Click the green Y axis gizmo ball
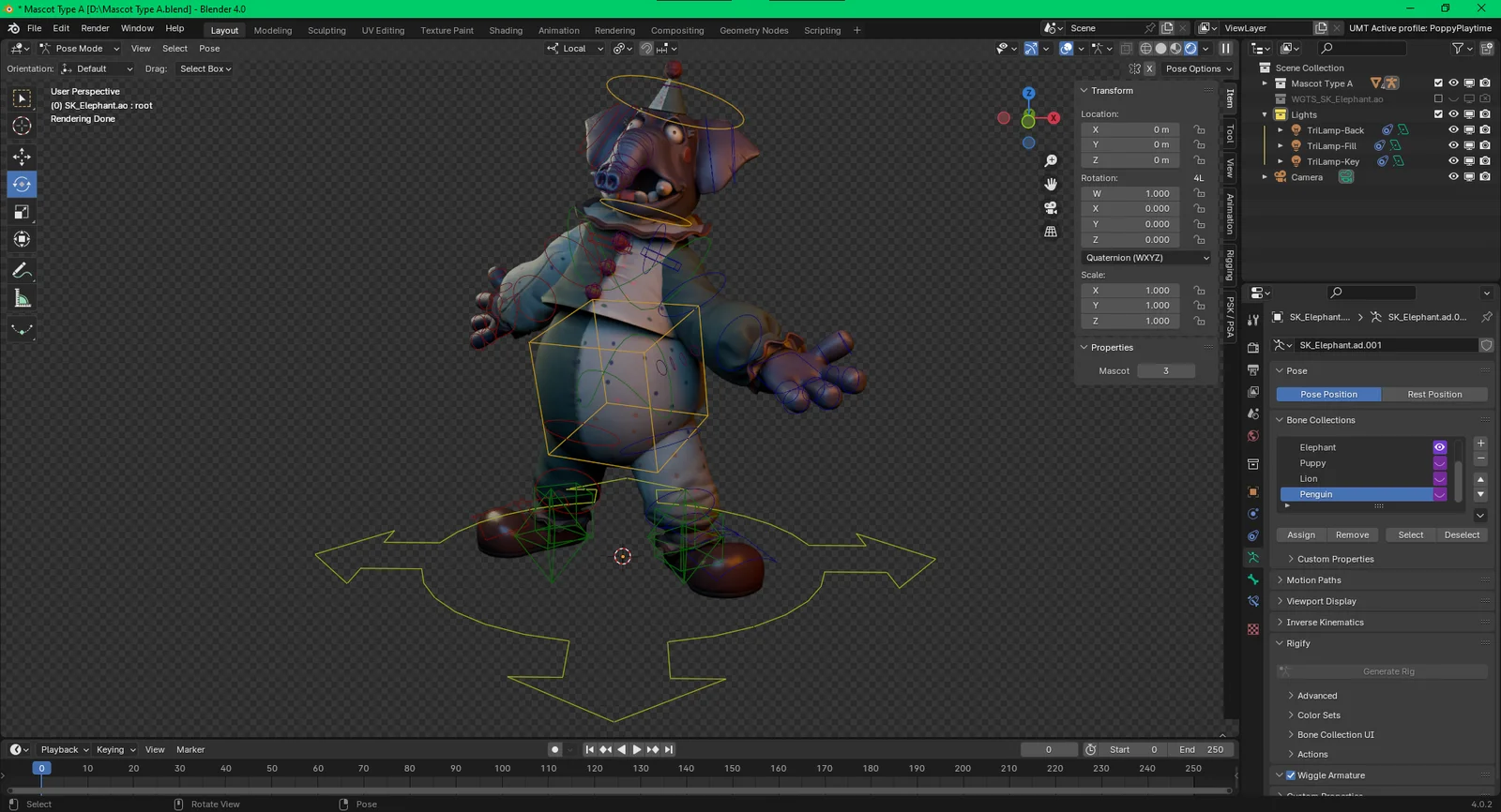Screen dimensions: 1501x812 (1028, 121)
